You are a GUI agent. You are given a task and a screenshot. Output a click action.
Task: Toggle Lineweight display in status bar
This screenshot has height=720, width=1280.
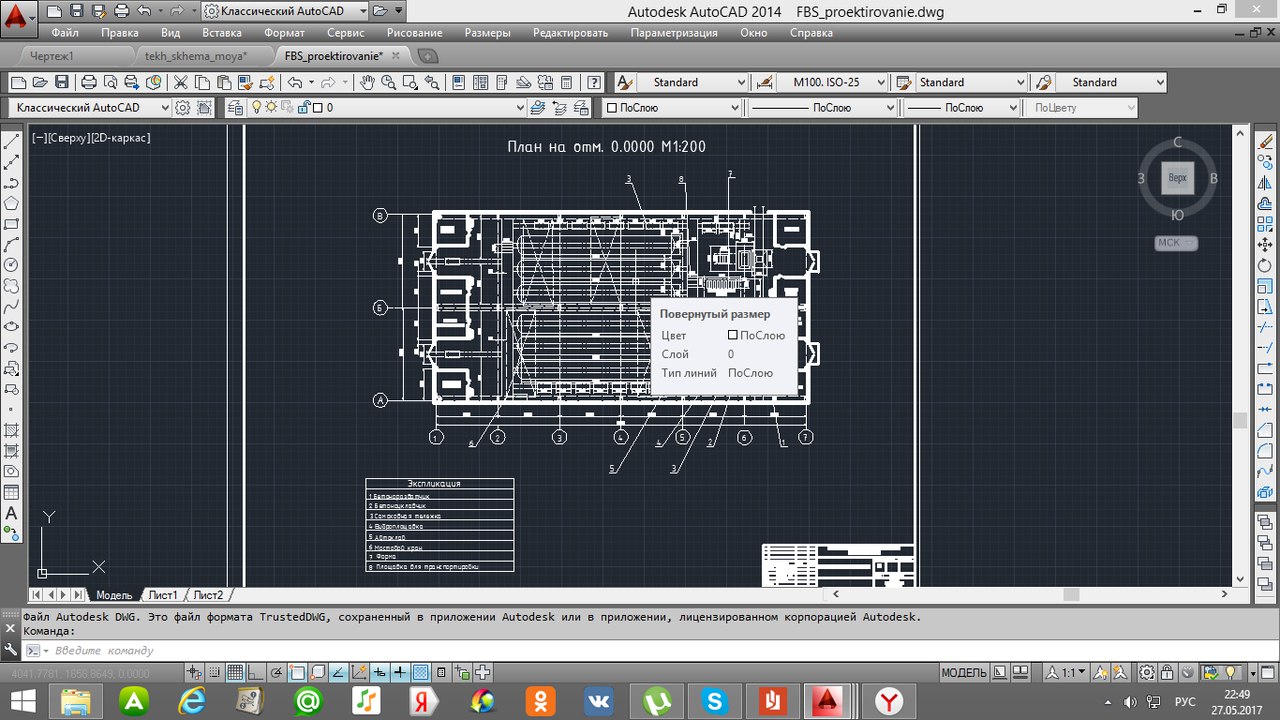(400, 672)
